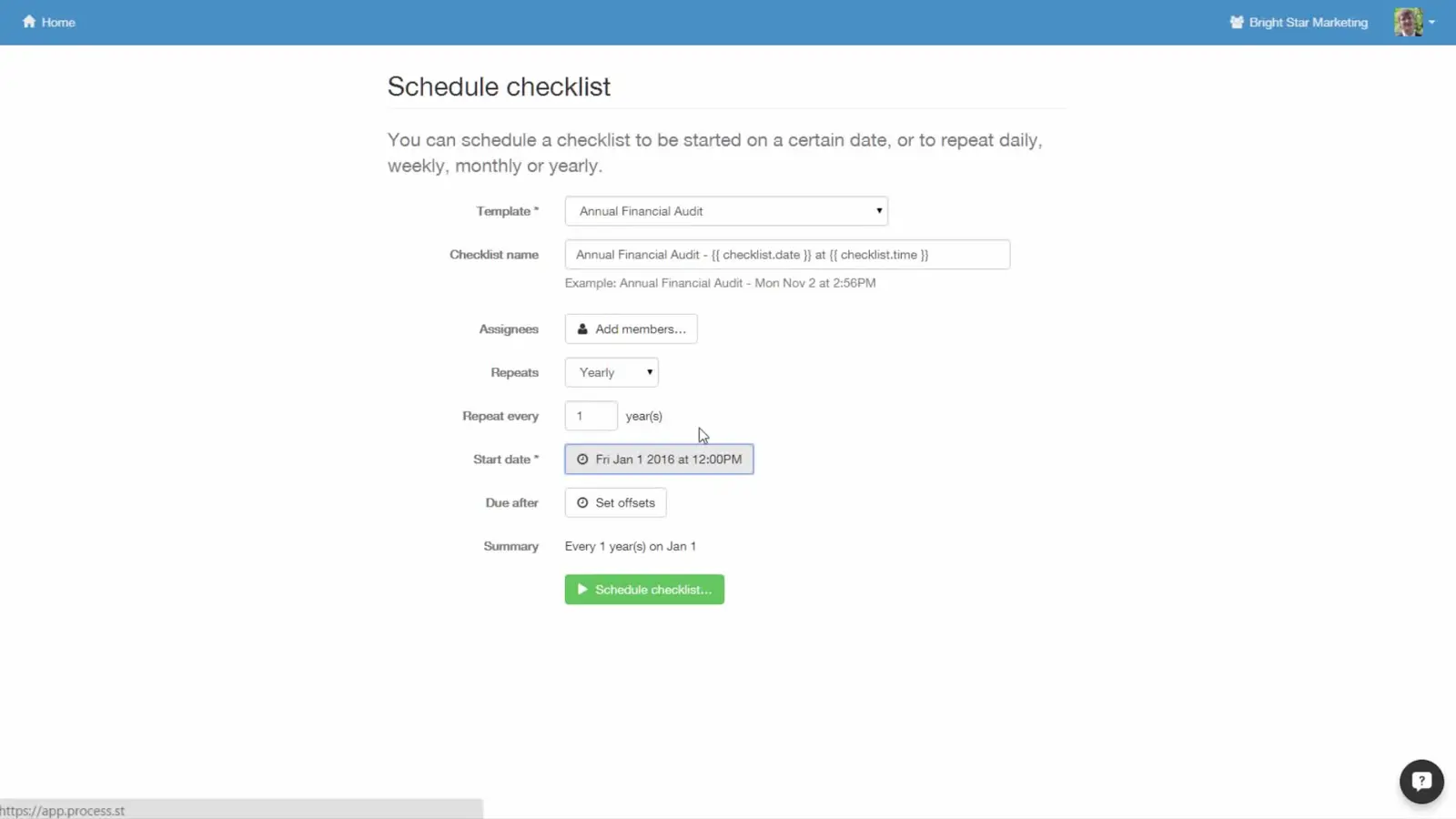1456x819 pixels.
Task: Go to Home in navigation bar
Action: click(49, 22)
